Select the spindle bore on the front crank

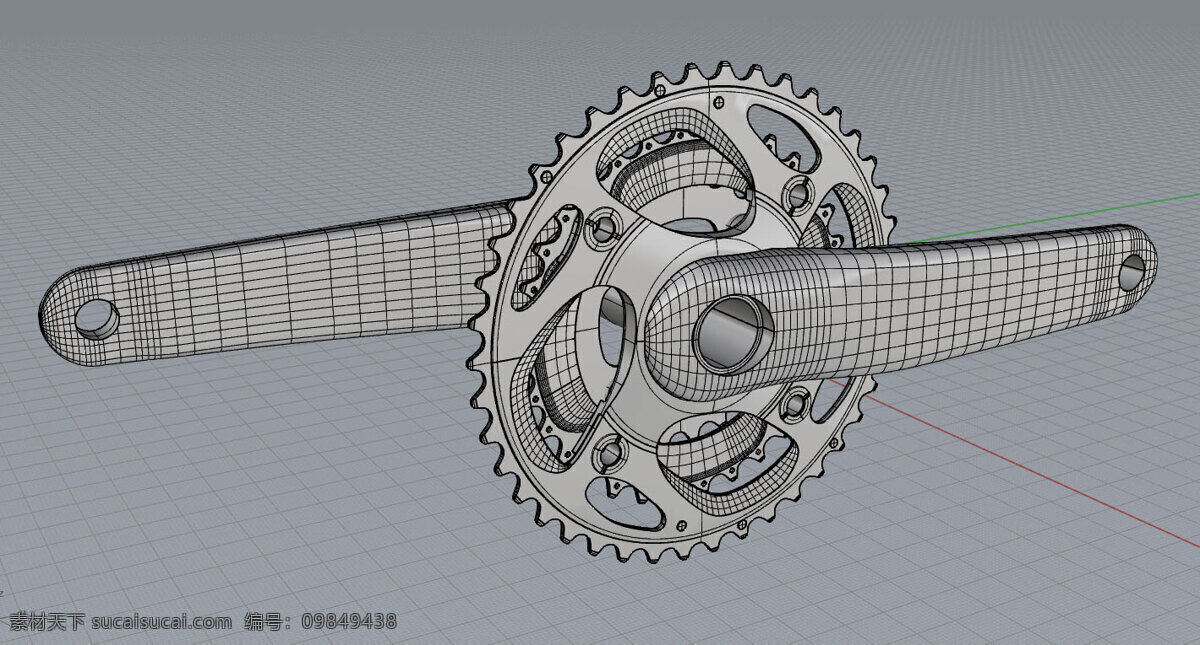pos(734,334)
